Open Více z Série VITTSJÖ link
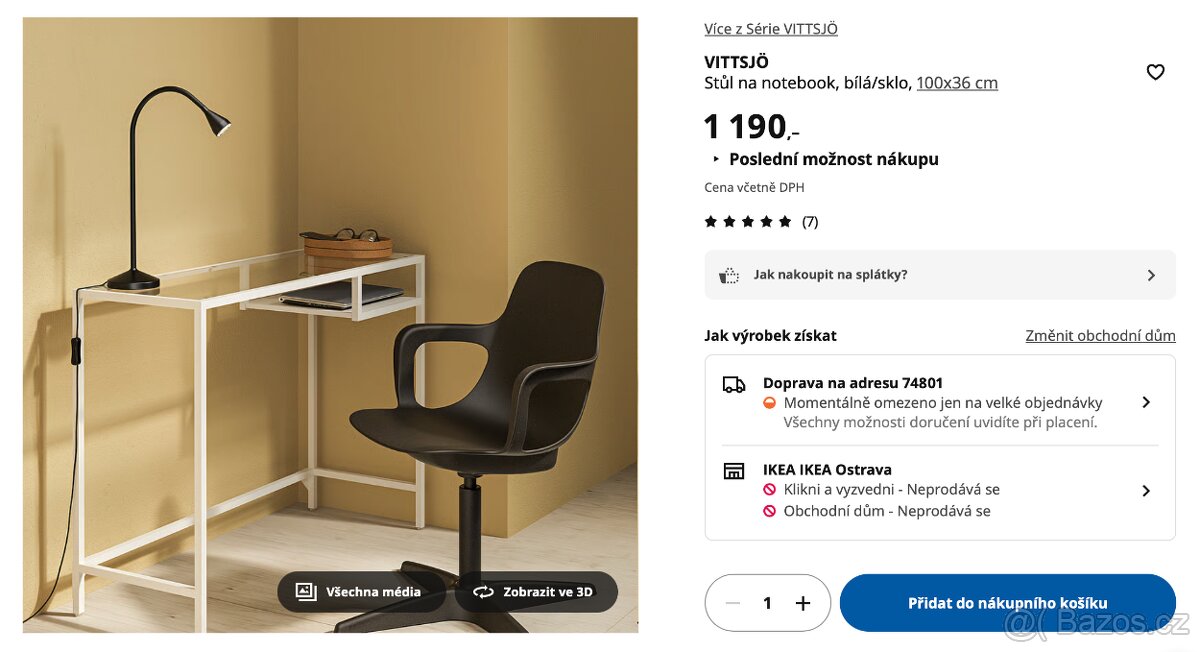The height and width of the screenshot is (652, 1200). tap(771, 29)
